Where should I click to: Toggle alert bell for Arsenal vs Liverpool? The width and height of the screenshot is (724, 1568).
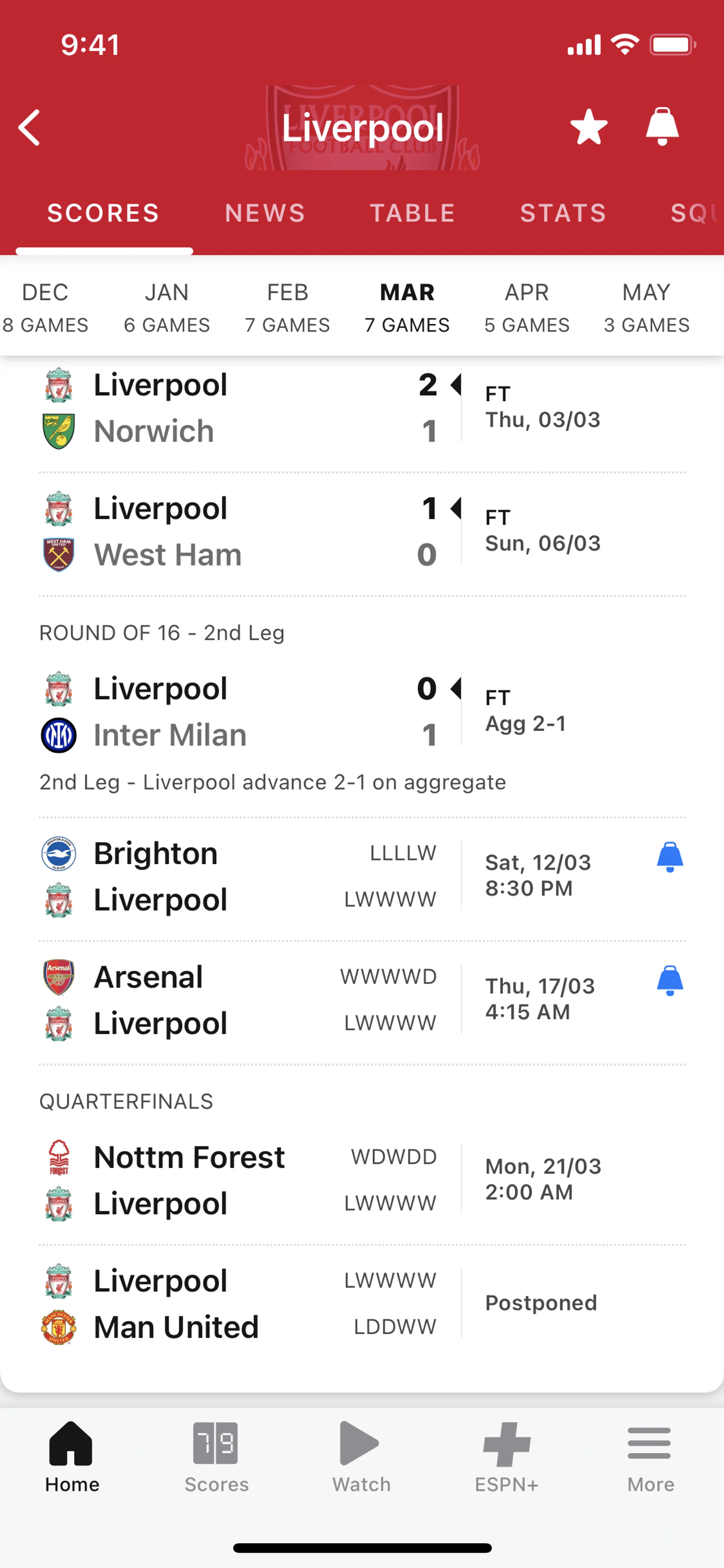(670, 981)
